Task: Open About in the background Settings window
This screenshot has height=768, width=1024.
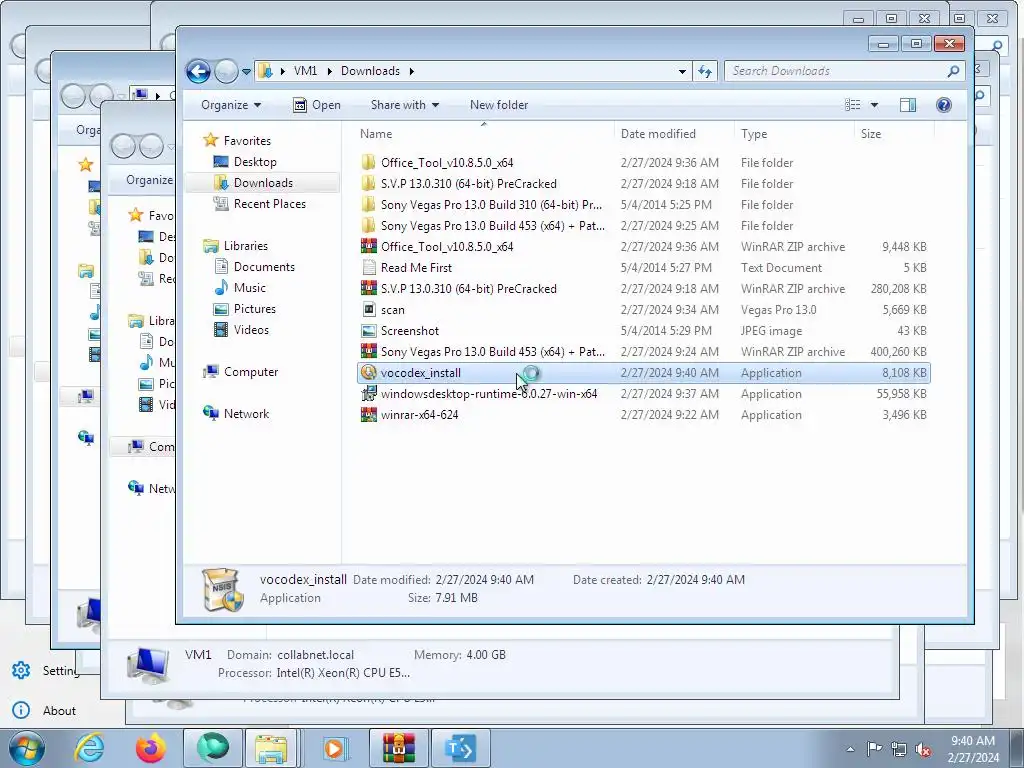Action: pyautogui.click(x=44, y=711)
